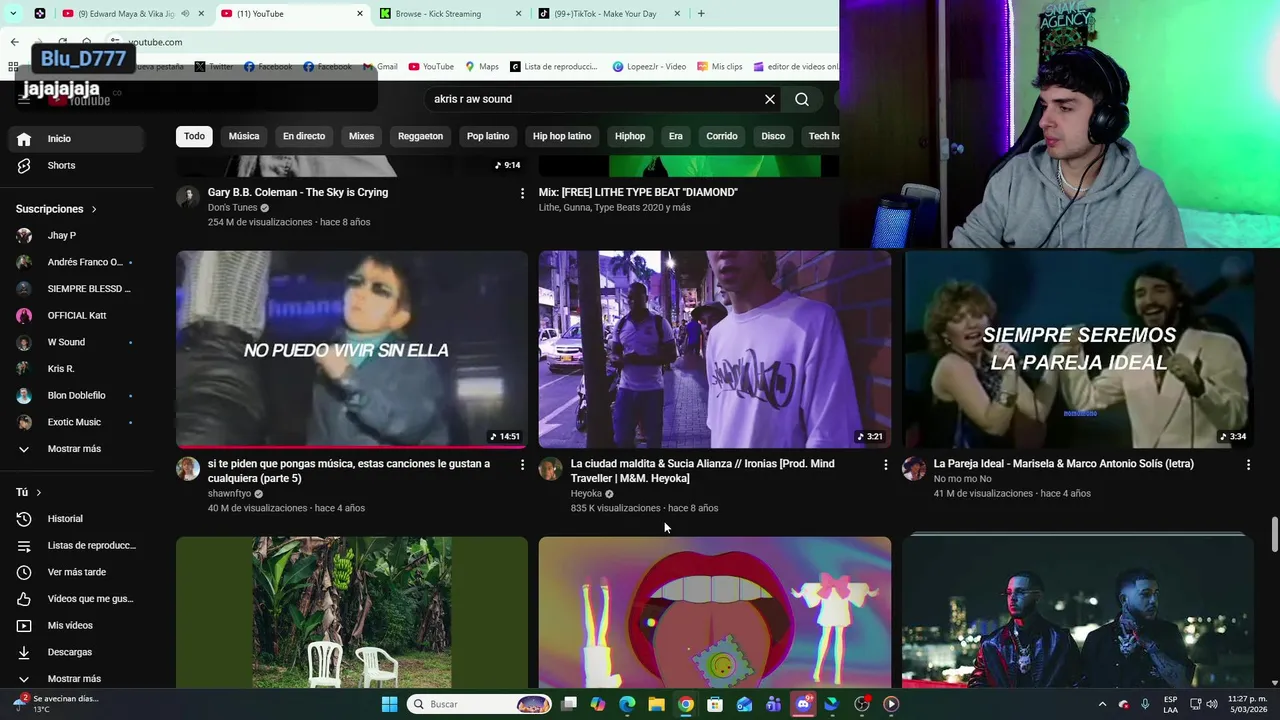
Task: Clear the search text with the X
Action: tap(770, 99)
